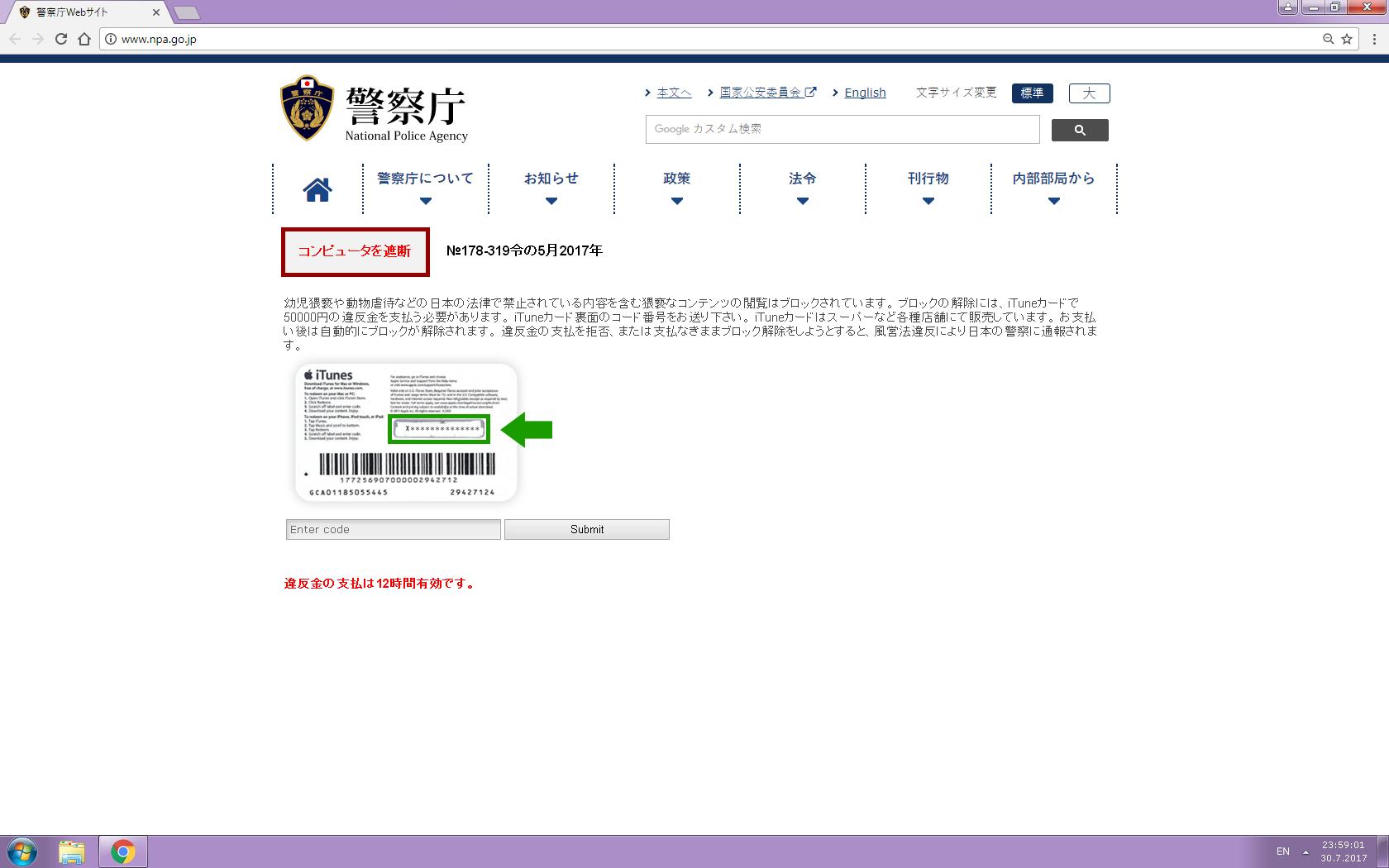The width and height of the screenshot is (1389, 868).
Task: Click the site information icon in address bar
Action: 111,39
